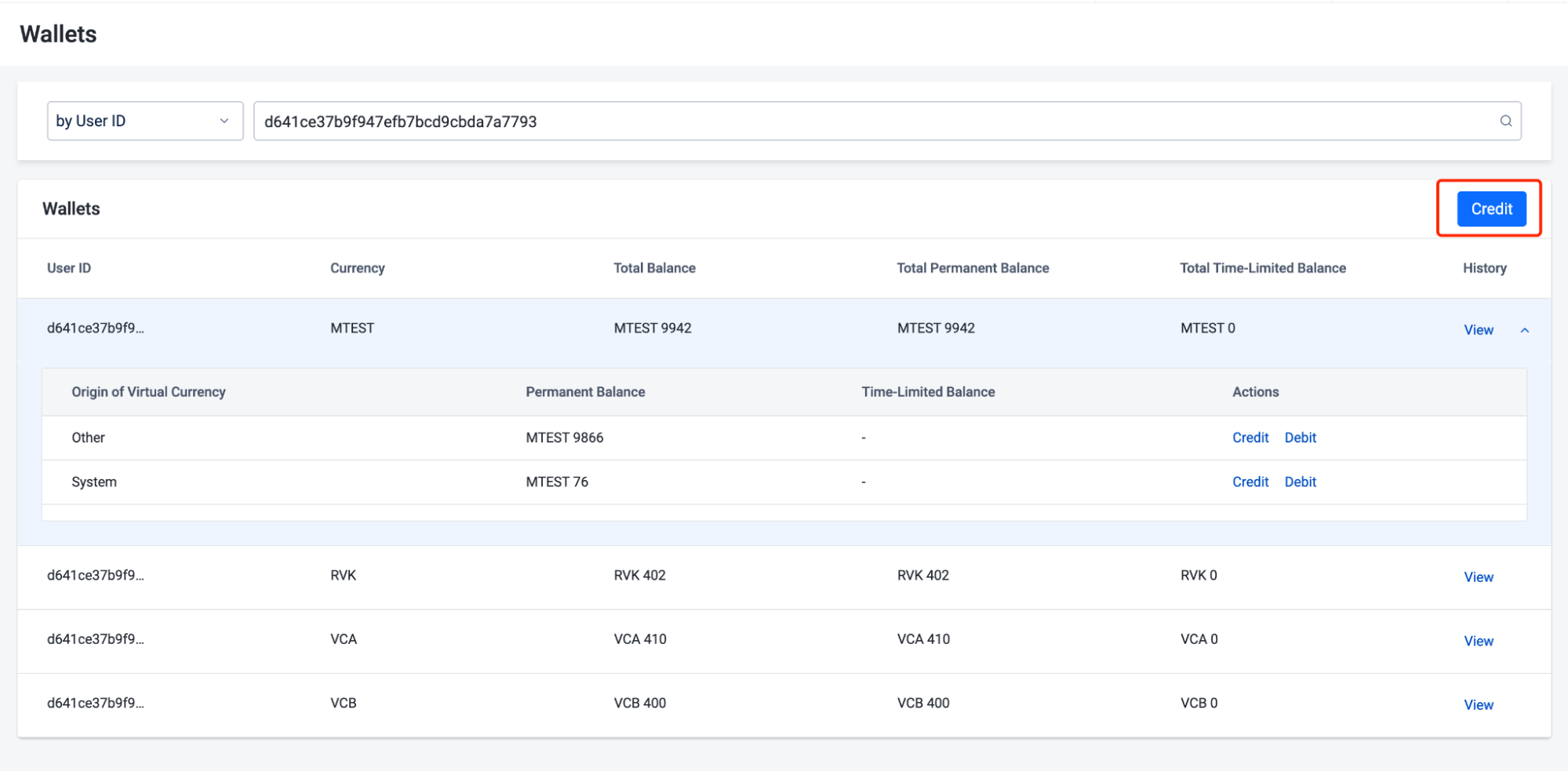Open the 'by User ID' dropdown

pyautogui.click(x=145, y=121)
